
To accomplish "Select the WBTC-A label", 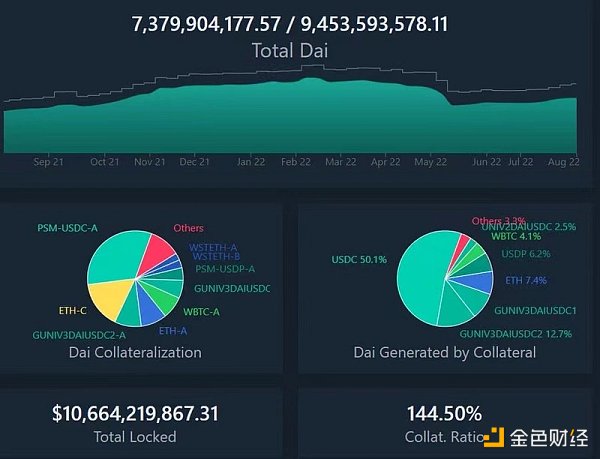I will pos(202,312).
